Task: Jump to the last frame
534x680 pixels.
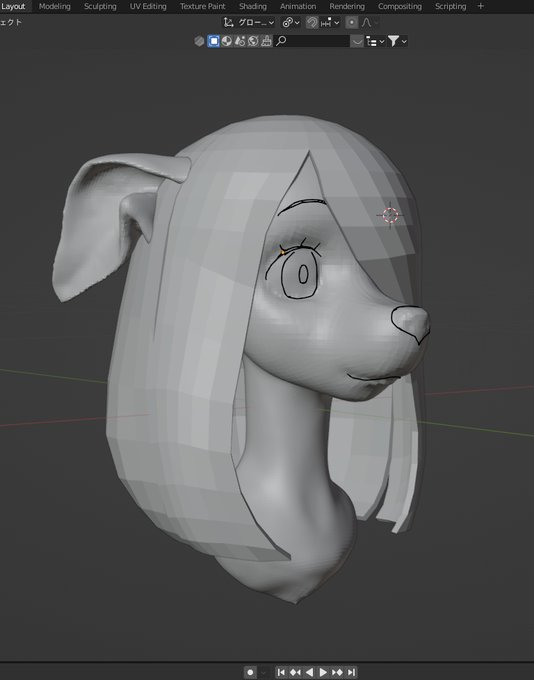Action: (351, 673)
